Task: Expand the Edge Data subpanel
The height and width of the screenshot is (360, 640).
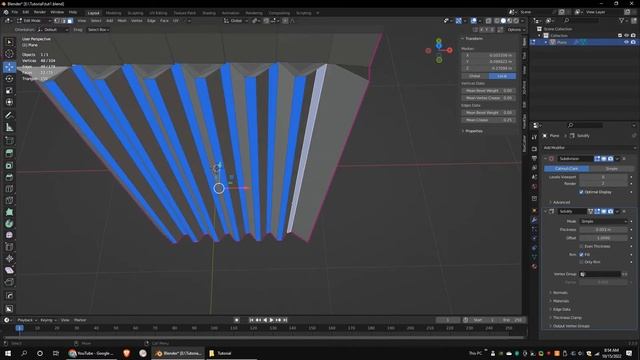Action: coord(562,309)
